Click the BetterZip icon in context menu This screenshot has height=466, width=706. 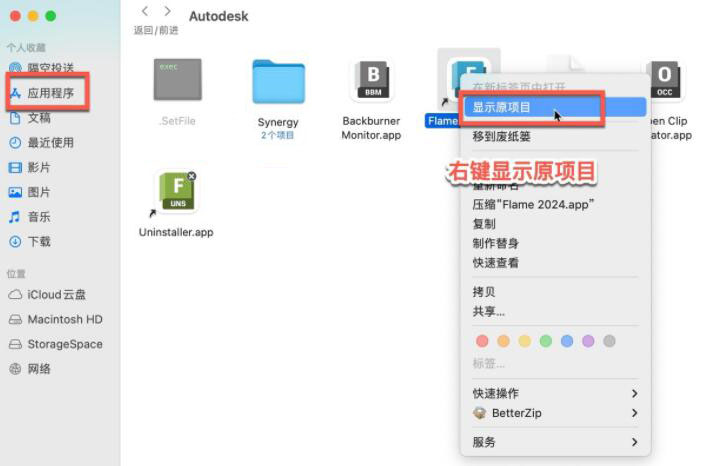pos(480,413)
